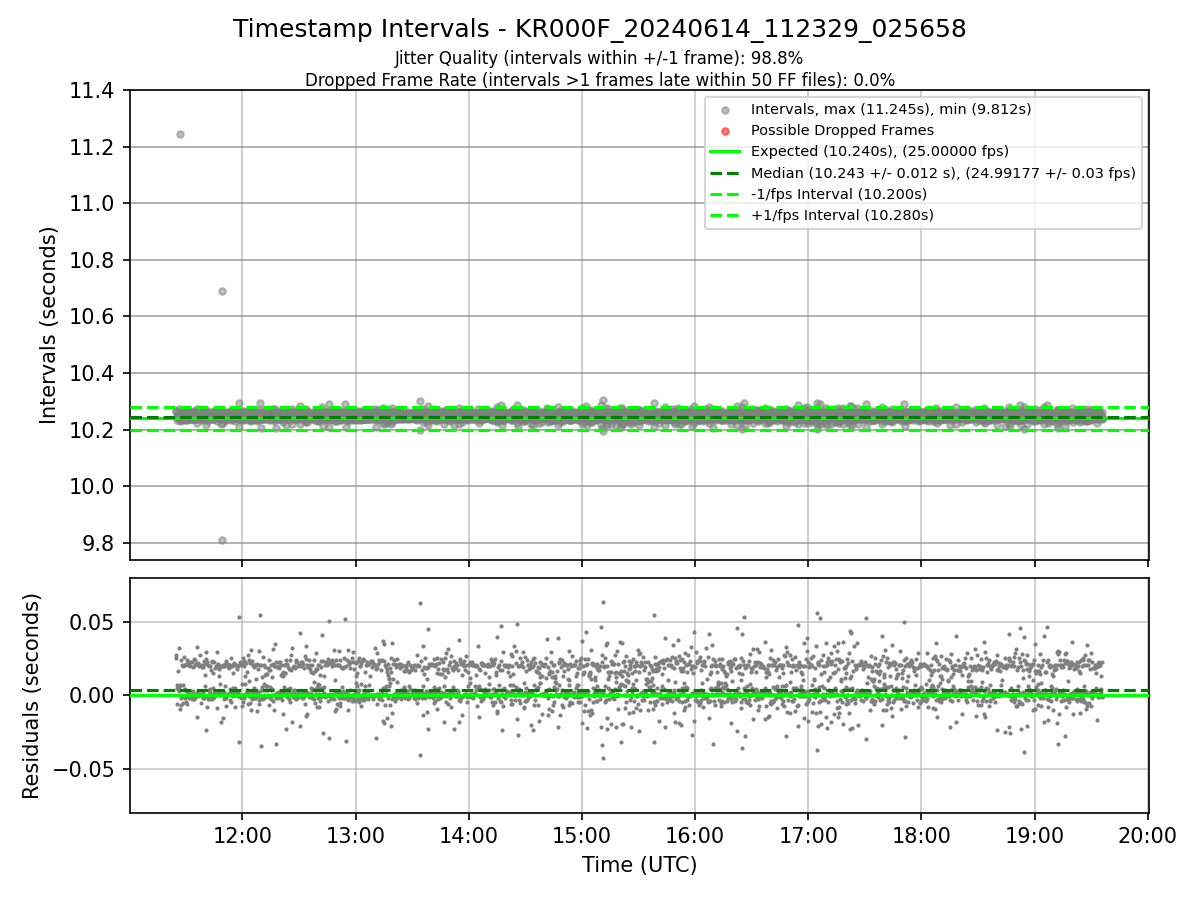Click the 18:00 x-axis tick label
The width and height of the screenshot is (1200, 900).
coord(920,834)
